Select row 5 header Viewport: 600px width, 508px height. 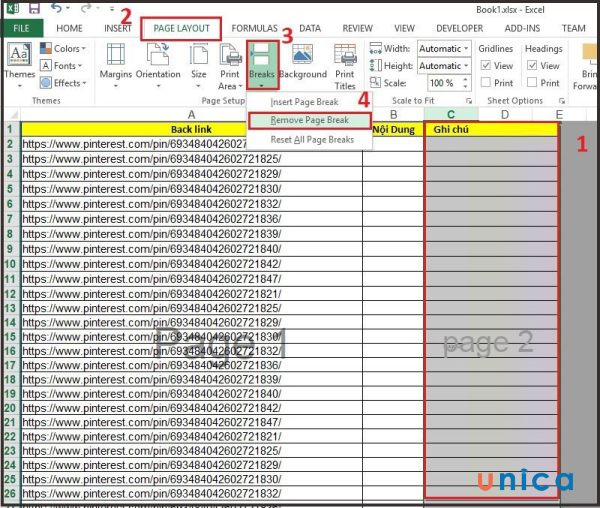[x=10, y=189]
